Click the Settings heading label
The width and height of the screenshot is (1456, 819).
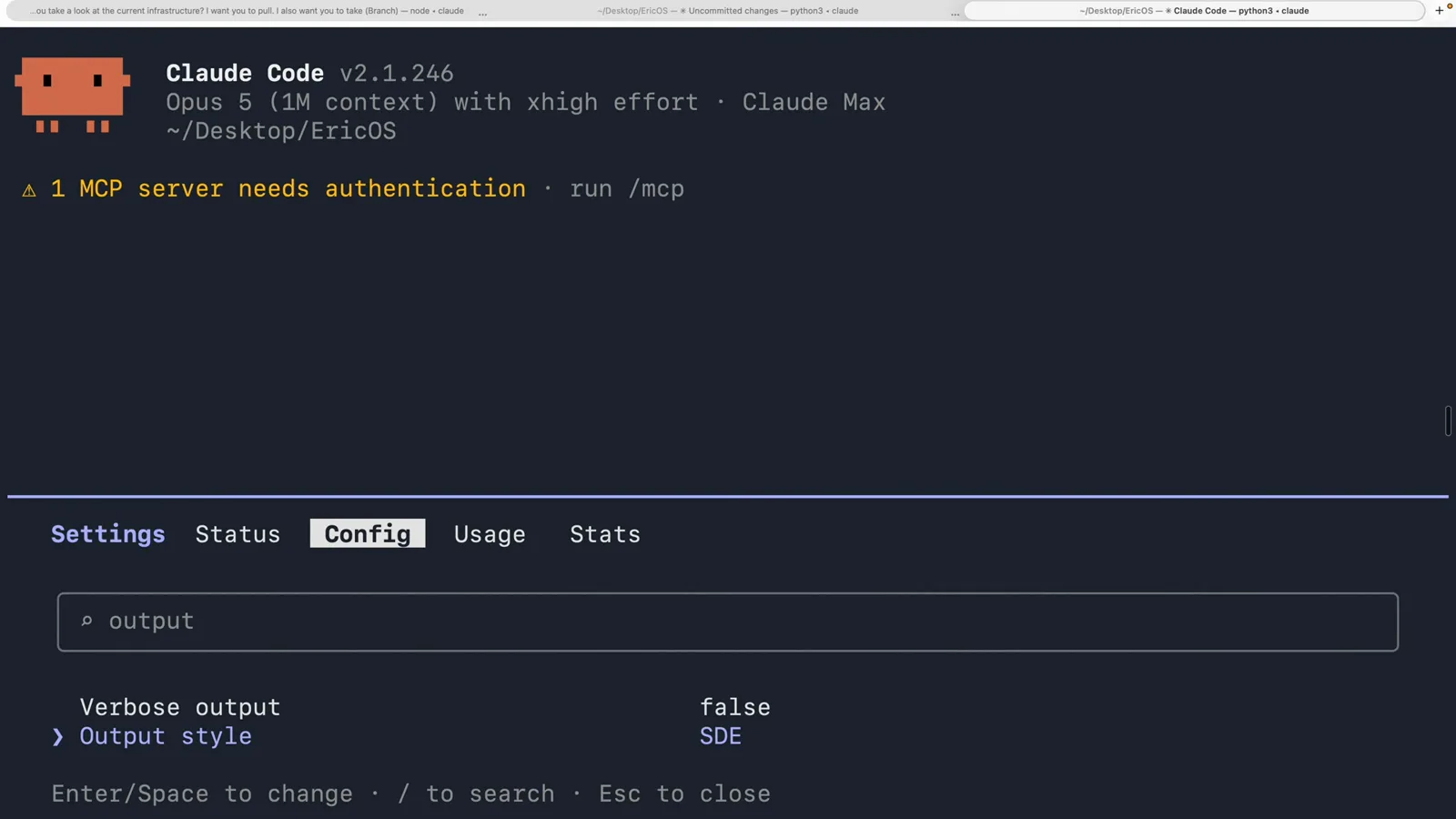(108, 534)
